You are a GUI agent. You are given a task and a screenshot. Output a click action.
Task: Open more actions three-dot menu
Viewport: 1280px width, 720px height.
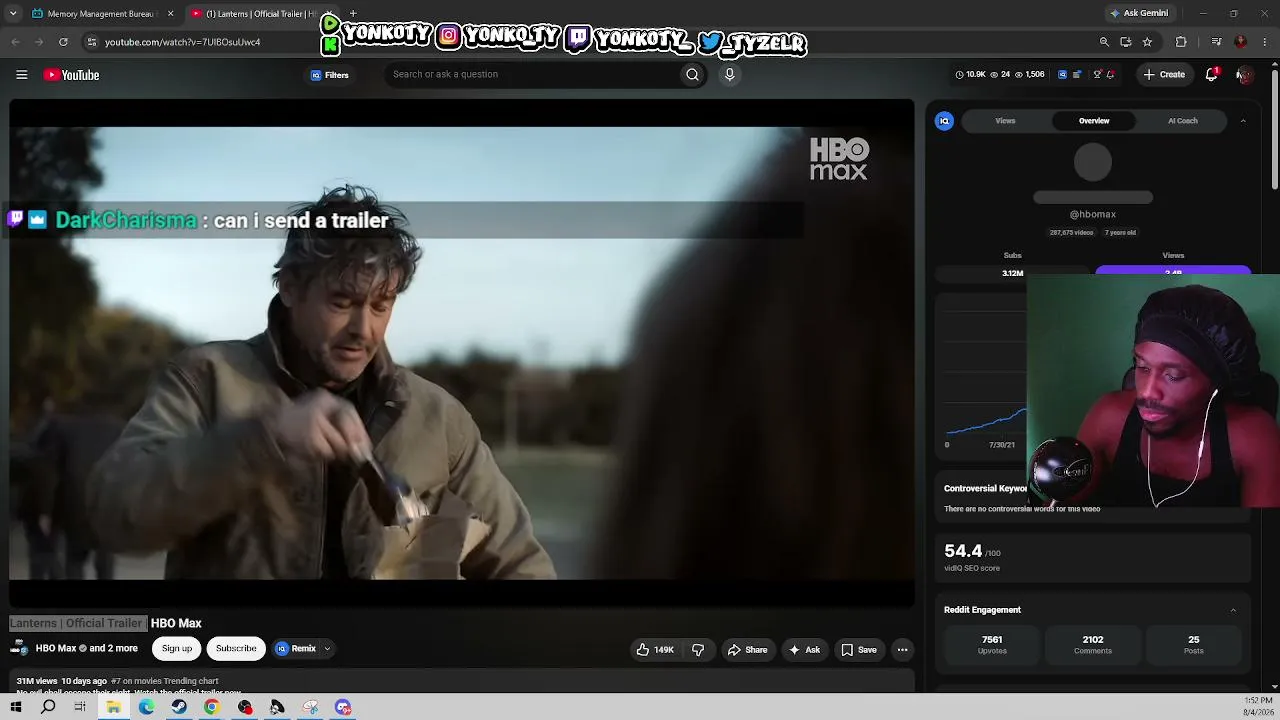[902, 650]
